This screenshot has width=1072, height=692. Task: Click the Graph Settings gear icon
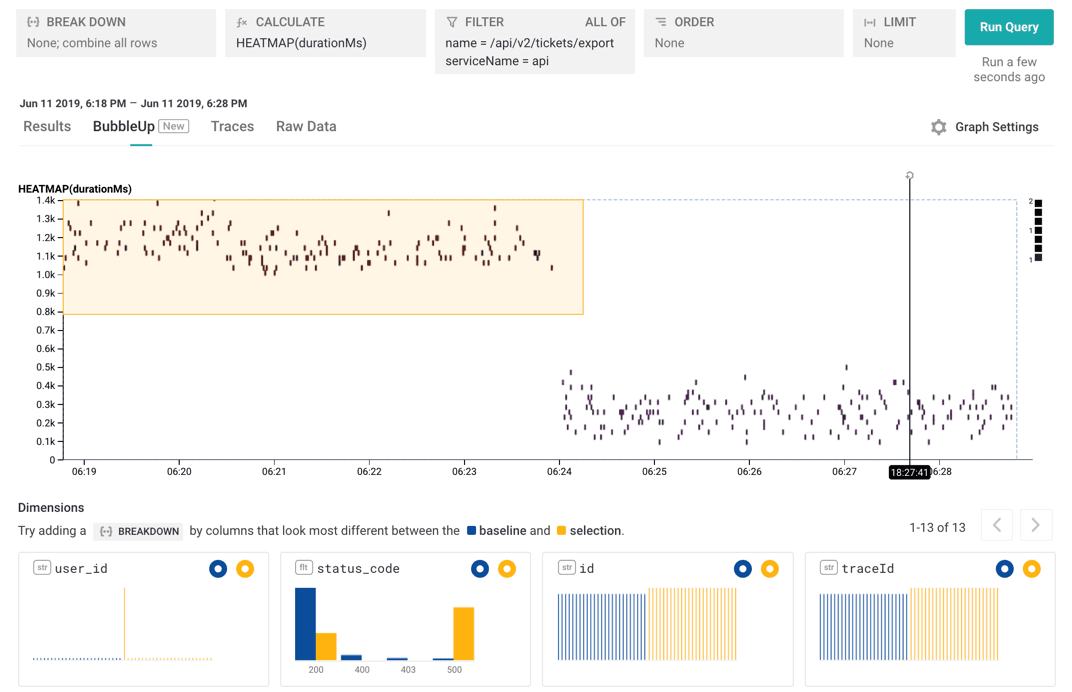tap(938, 127)
